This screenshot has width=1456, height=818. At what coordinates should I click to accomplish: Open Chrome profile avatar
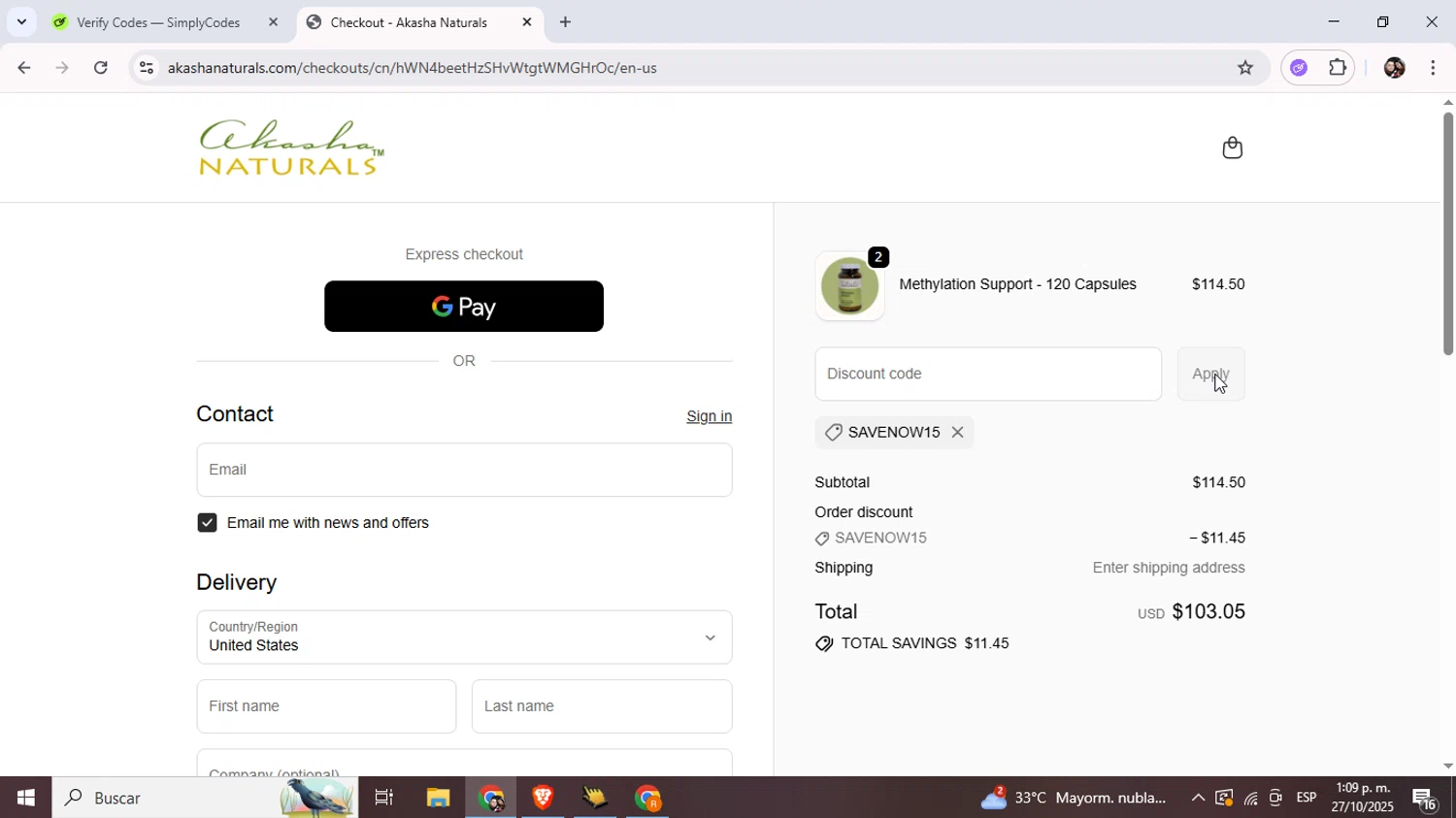click(1394, 68)
